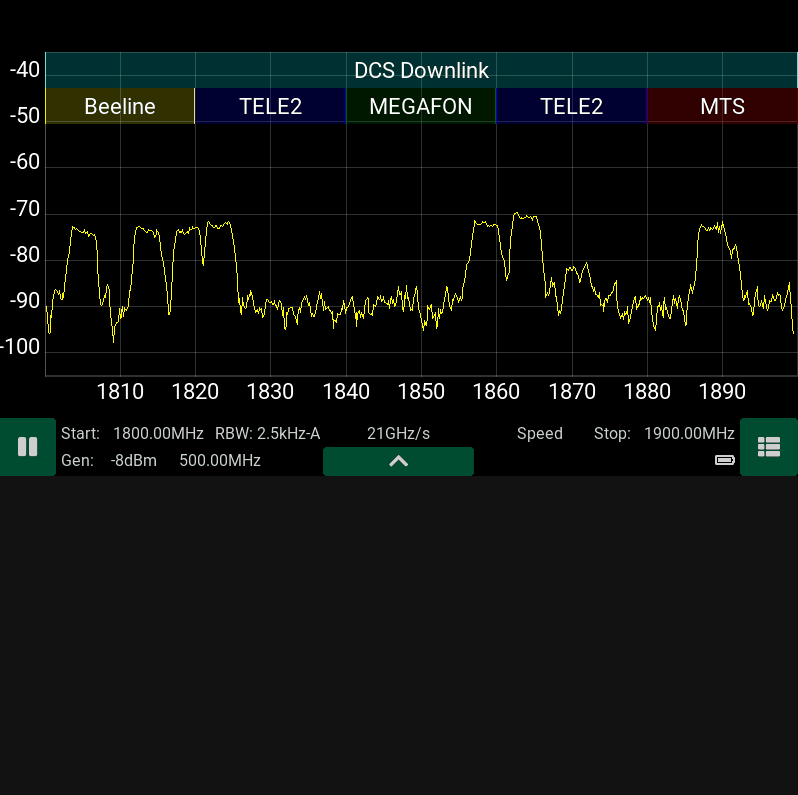This screenshot has width=798, height=795.
Task: Click the 1880 frequency axis label
Action: (647, 391)
